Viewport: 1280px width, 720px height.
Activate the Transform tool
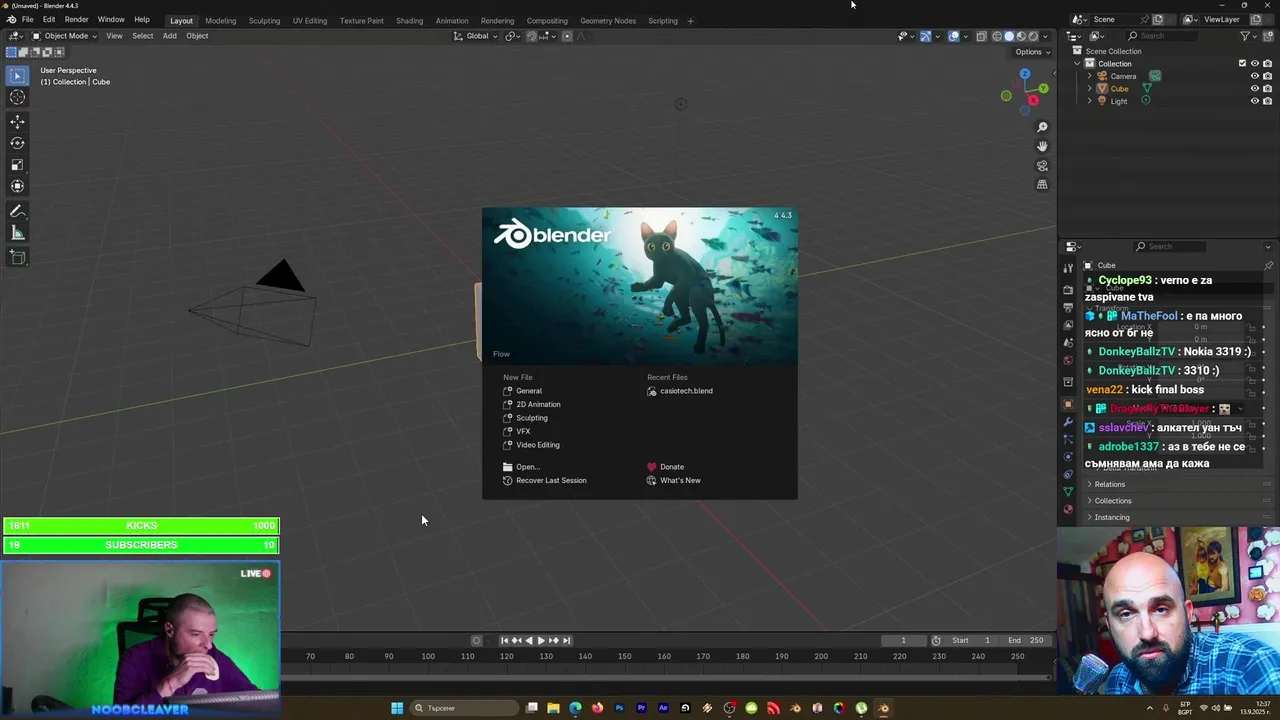coord(17,186)
